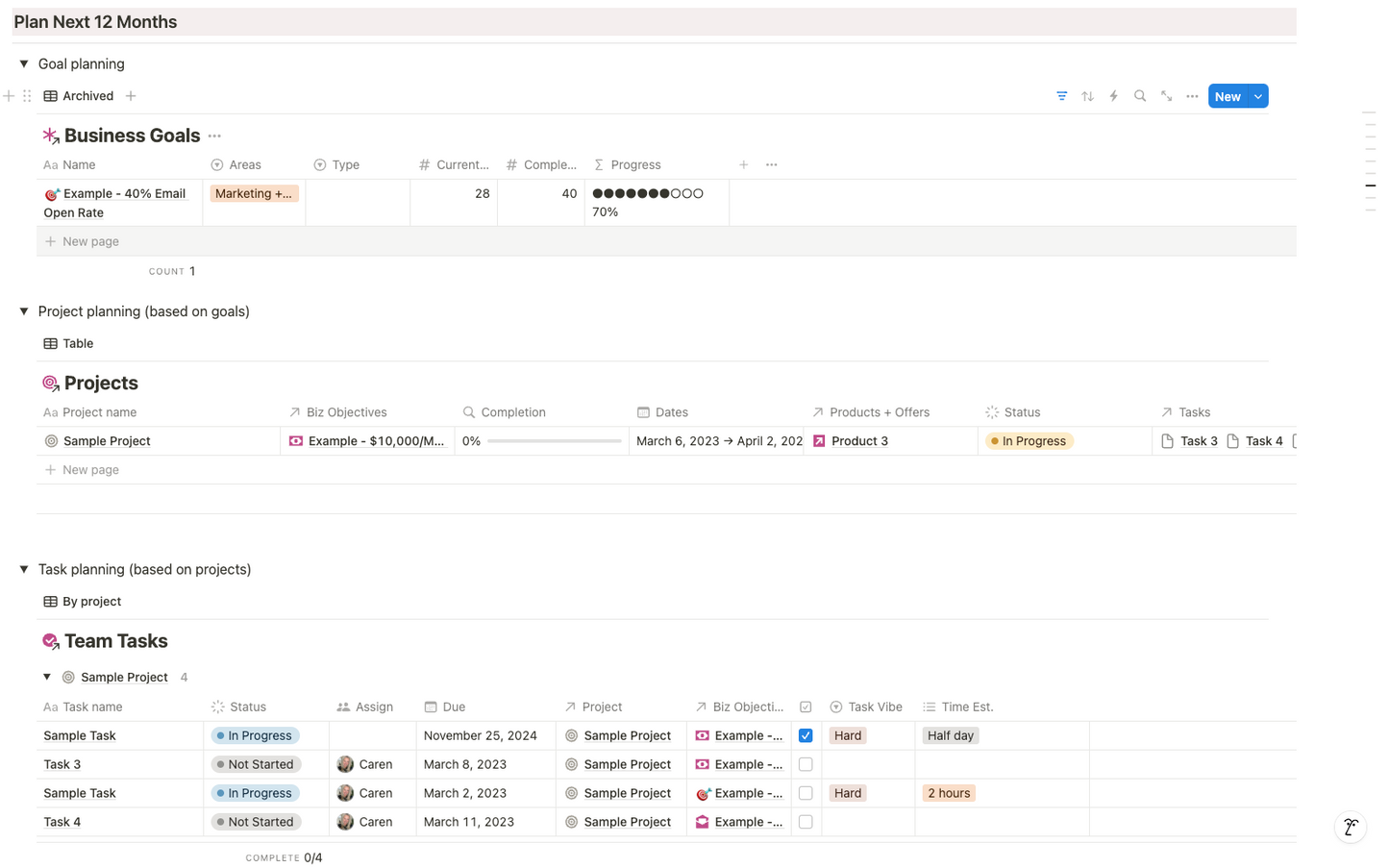This screenshot has width=1389, height=868.
Task: Add a new property with the plus icon
Action: (x=744, y=164)
